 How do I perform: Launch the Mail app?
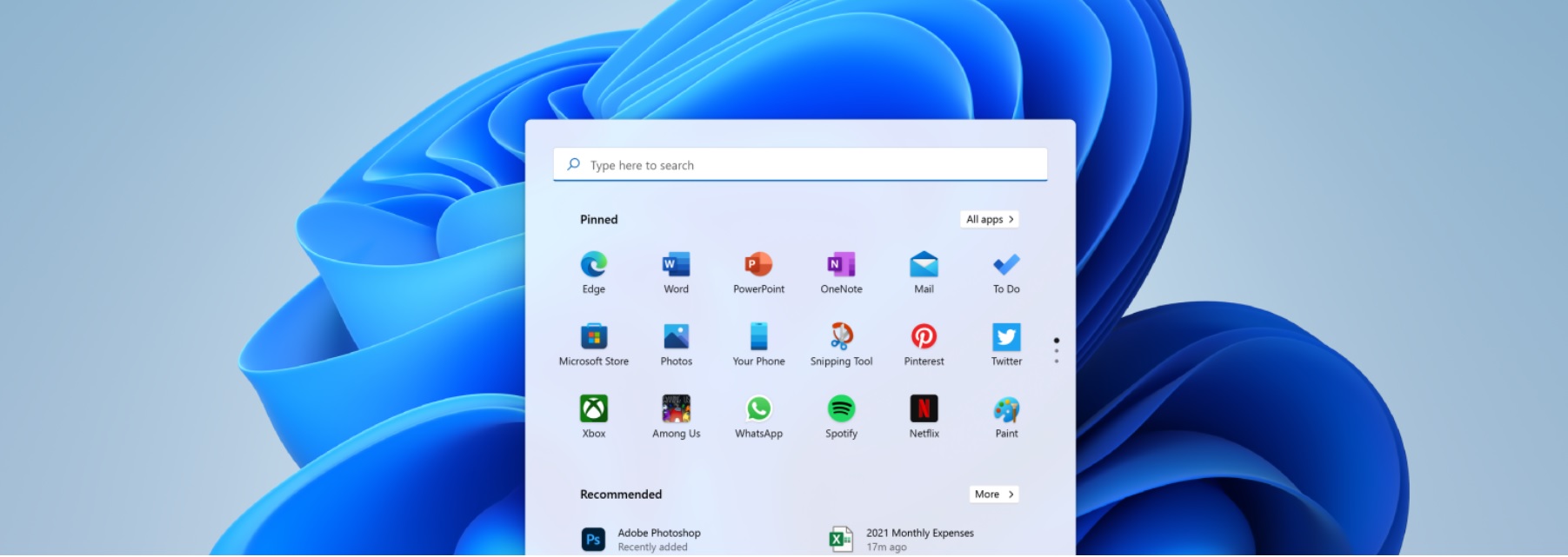pyautogui.click(x=924, y=272)
